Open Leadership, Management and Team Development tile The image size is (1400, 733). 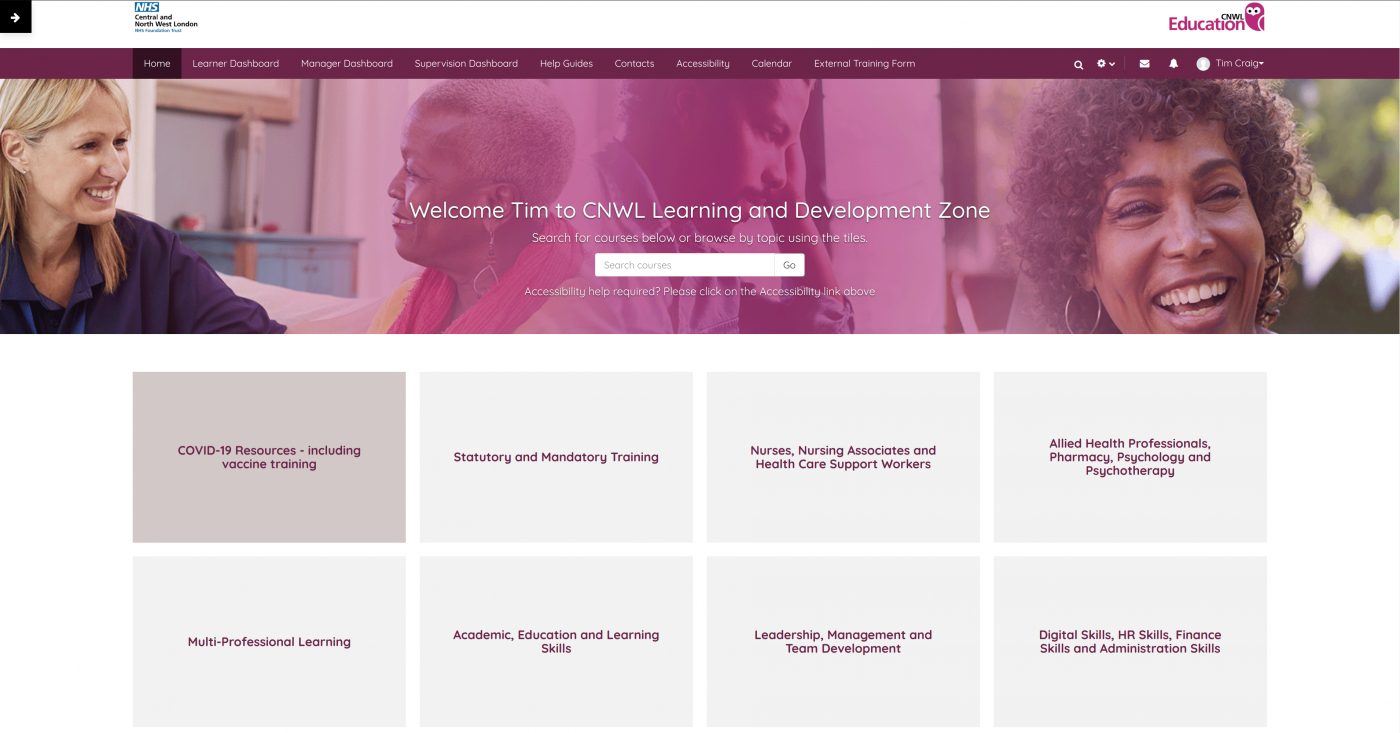[843, 642]
